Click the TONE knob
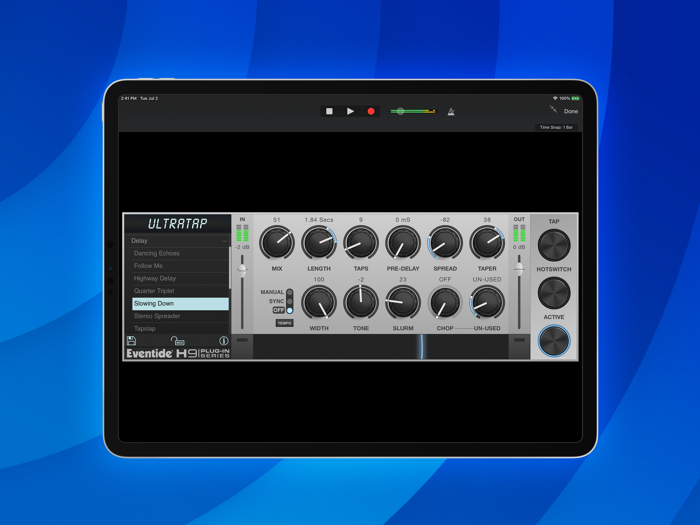Screen dimensions: 700x525 (361, 302)
